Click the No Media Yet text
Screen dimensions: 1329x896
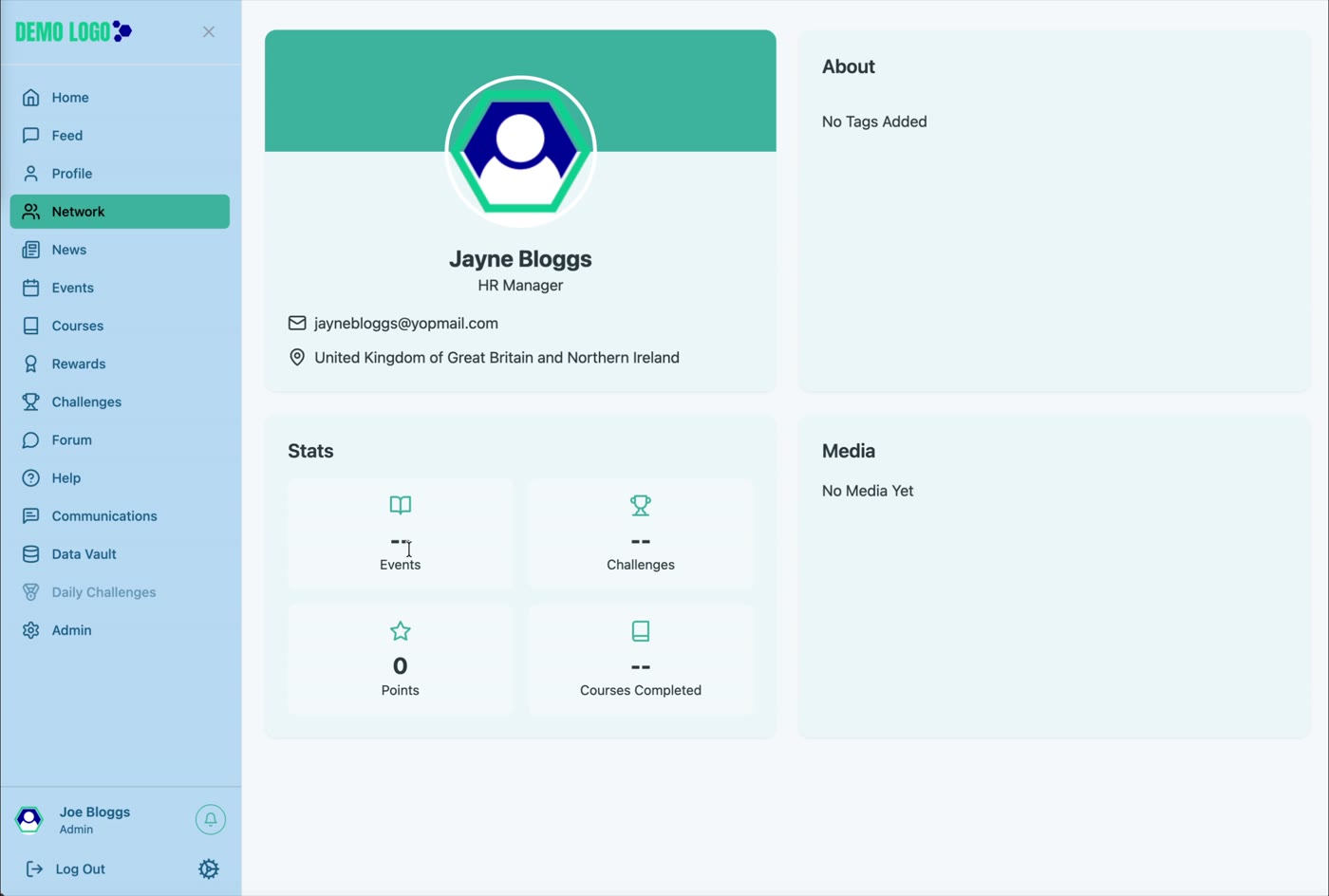868,491
